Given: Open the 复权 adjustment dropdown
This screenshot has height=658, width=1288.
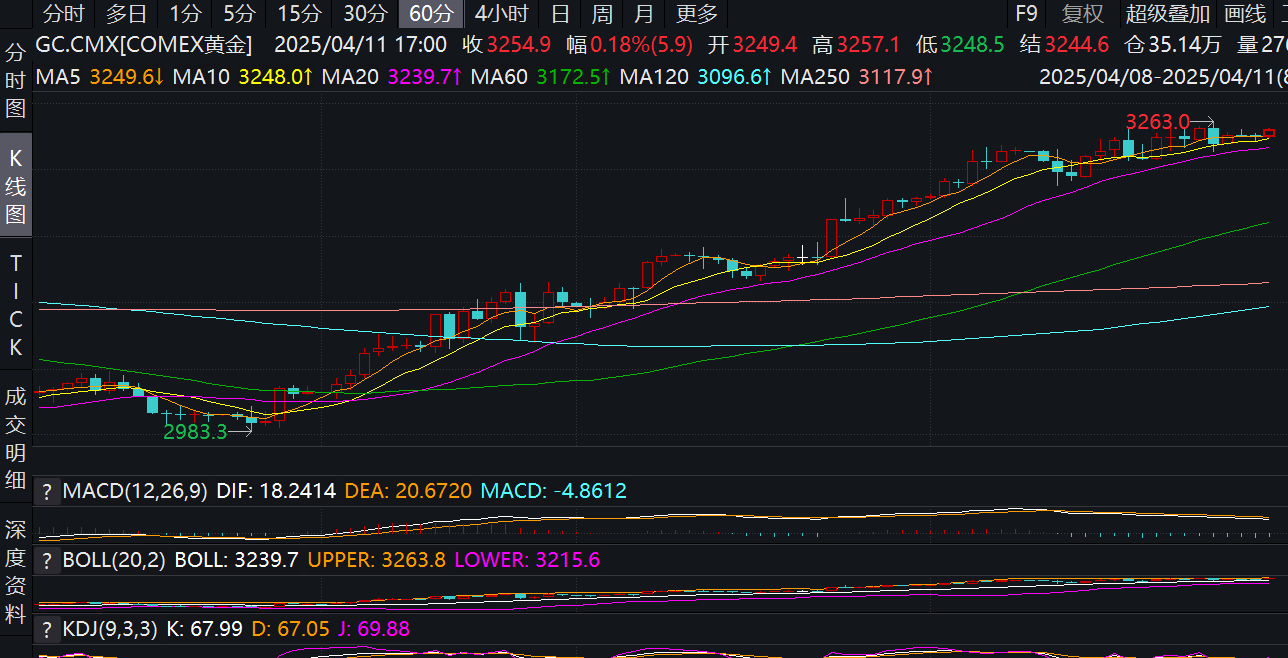Looking at the screenshot, I should pos(1082,14).
